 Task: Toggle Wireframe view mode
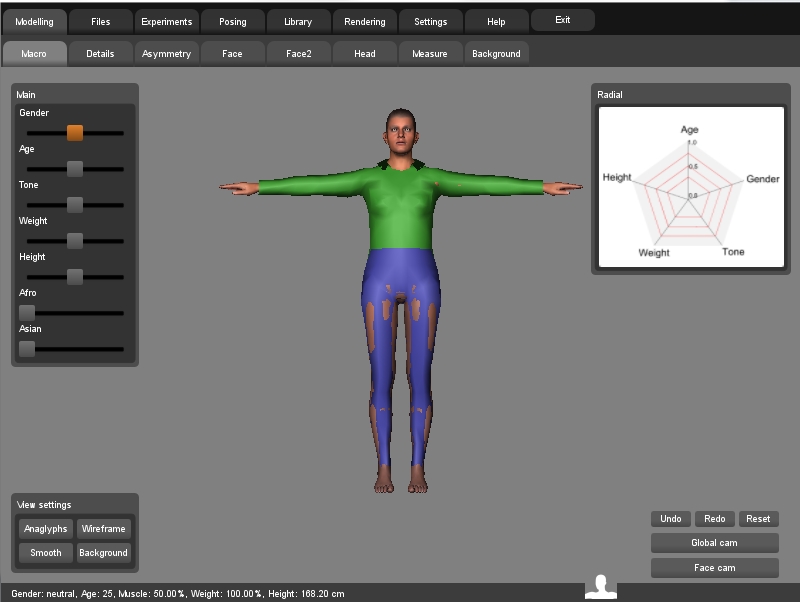(x=104, y=529)
